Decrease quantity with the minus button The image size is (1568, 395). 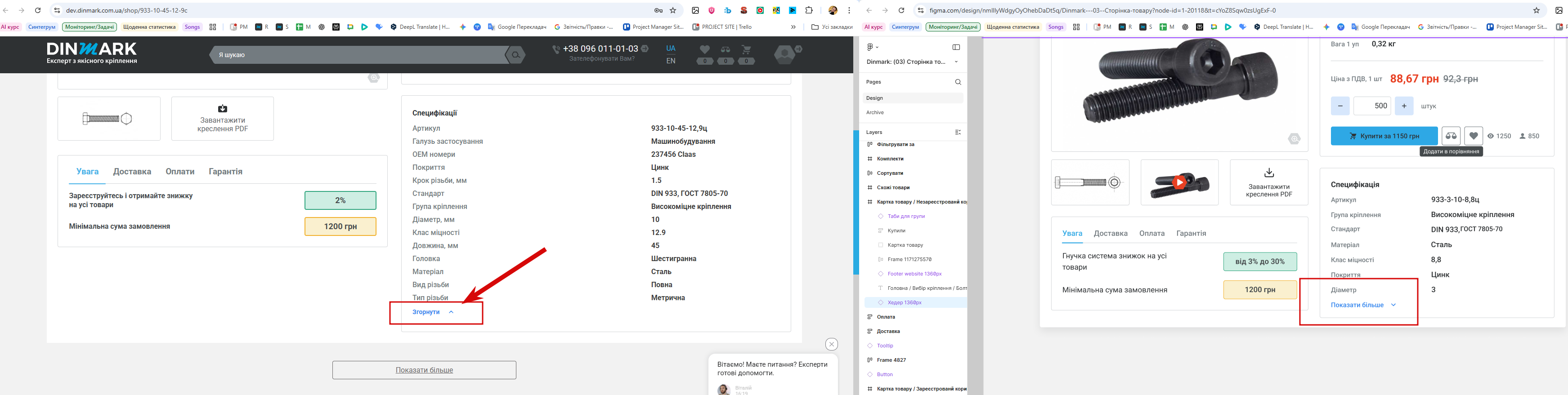[1340, 106]
